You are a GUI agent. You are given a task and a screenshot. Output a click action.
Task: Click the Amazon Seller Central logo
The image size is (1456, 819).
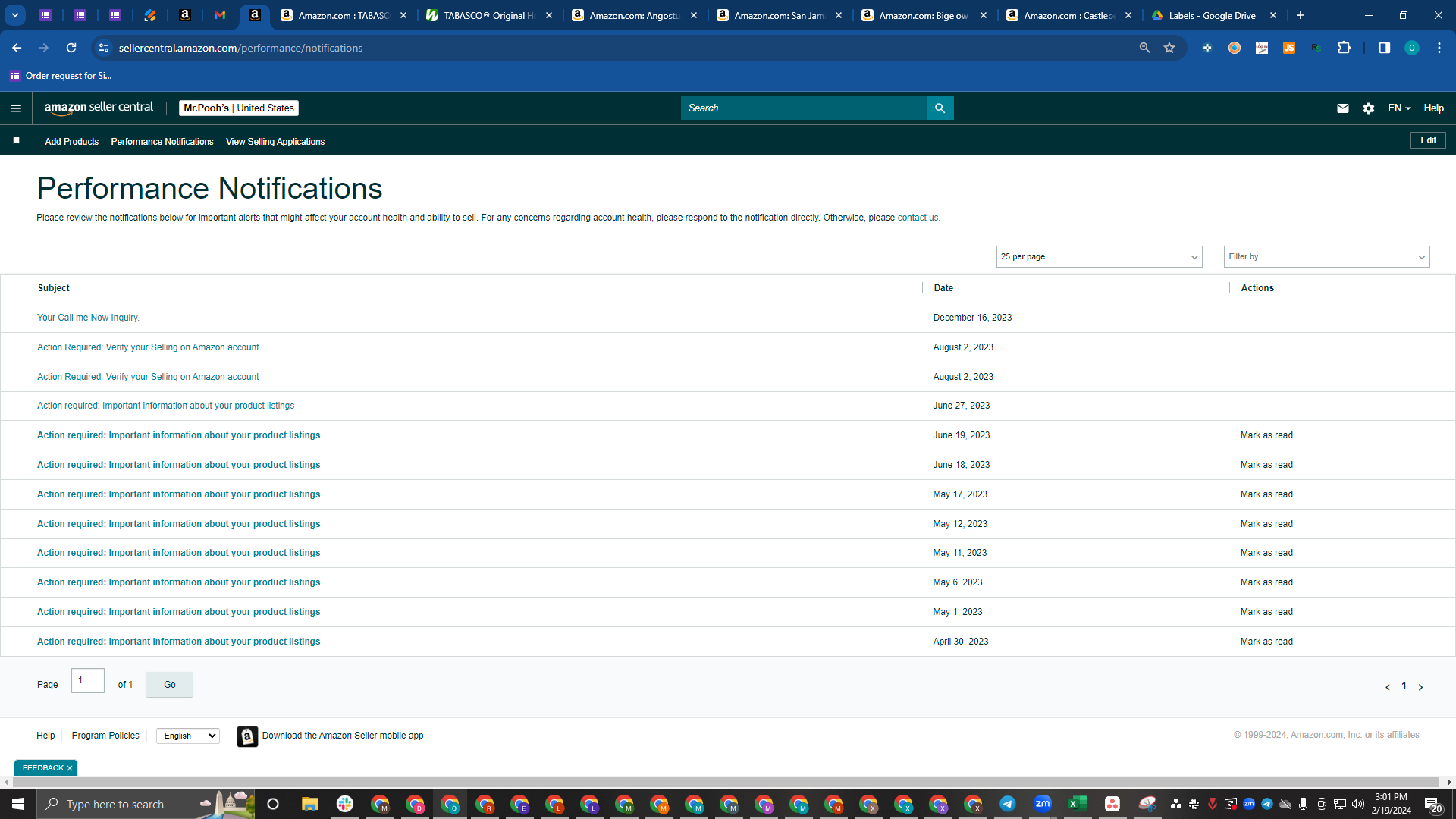pyautogui.click(x=99, y=108)
